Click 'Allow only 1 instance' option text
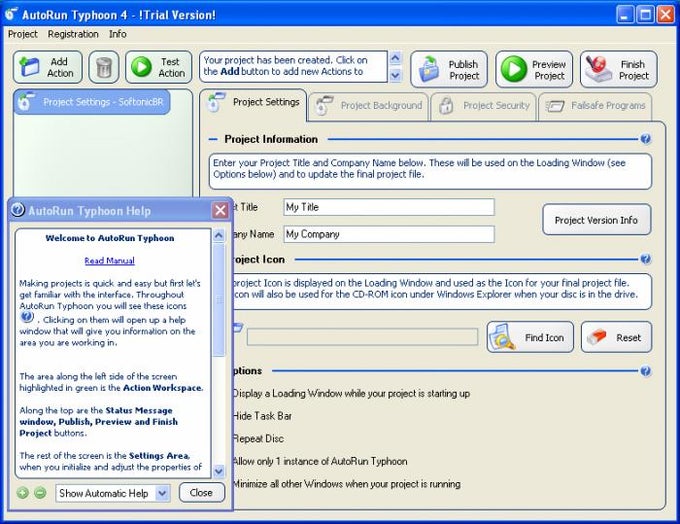 coord(320,461)
